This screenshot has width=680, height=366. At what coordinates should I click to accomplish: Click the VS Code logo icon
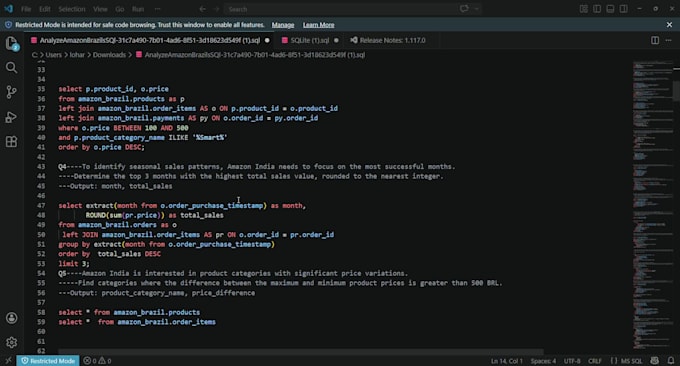tap(8, 9)
